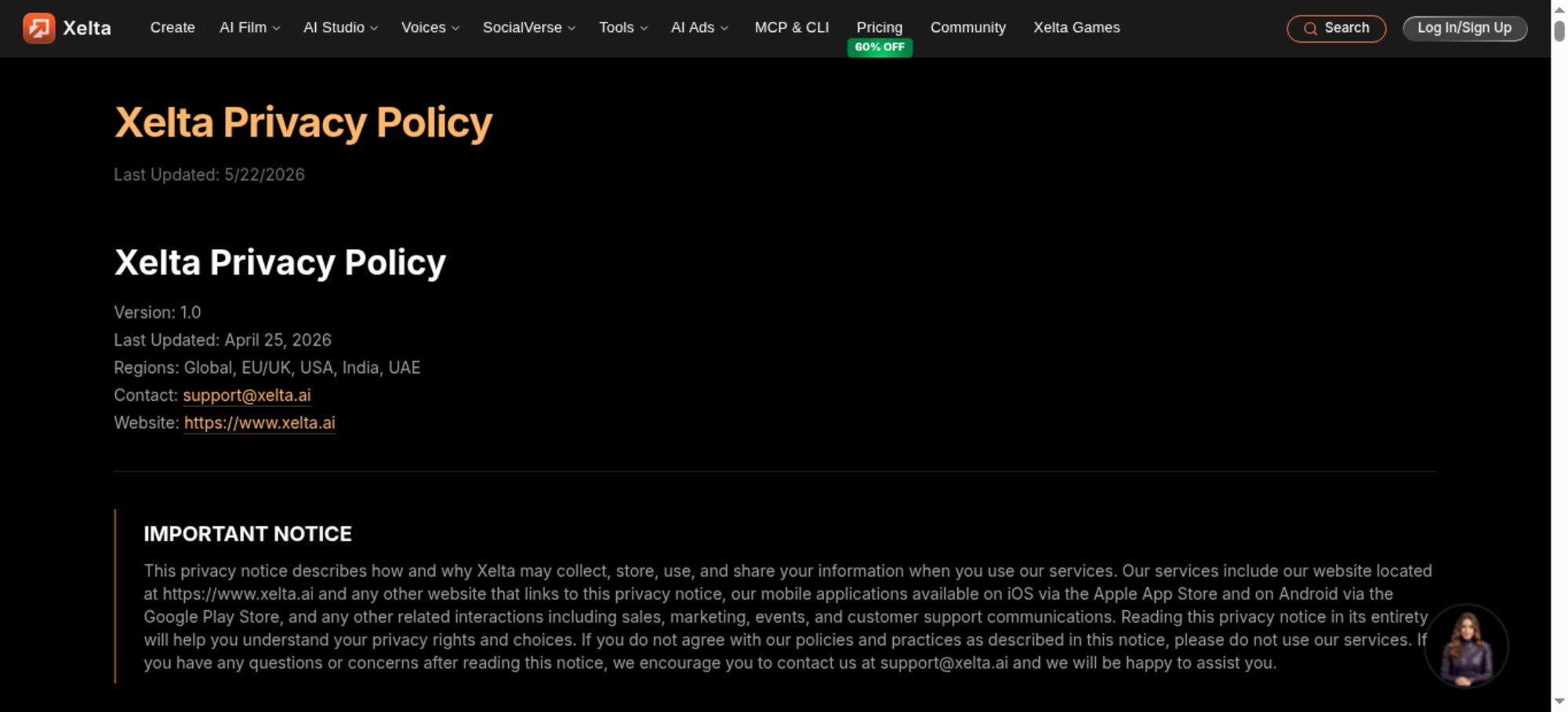Email support@xelta.ai contact link
Screen dimensions: 1568x712
click(247, 395)
